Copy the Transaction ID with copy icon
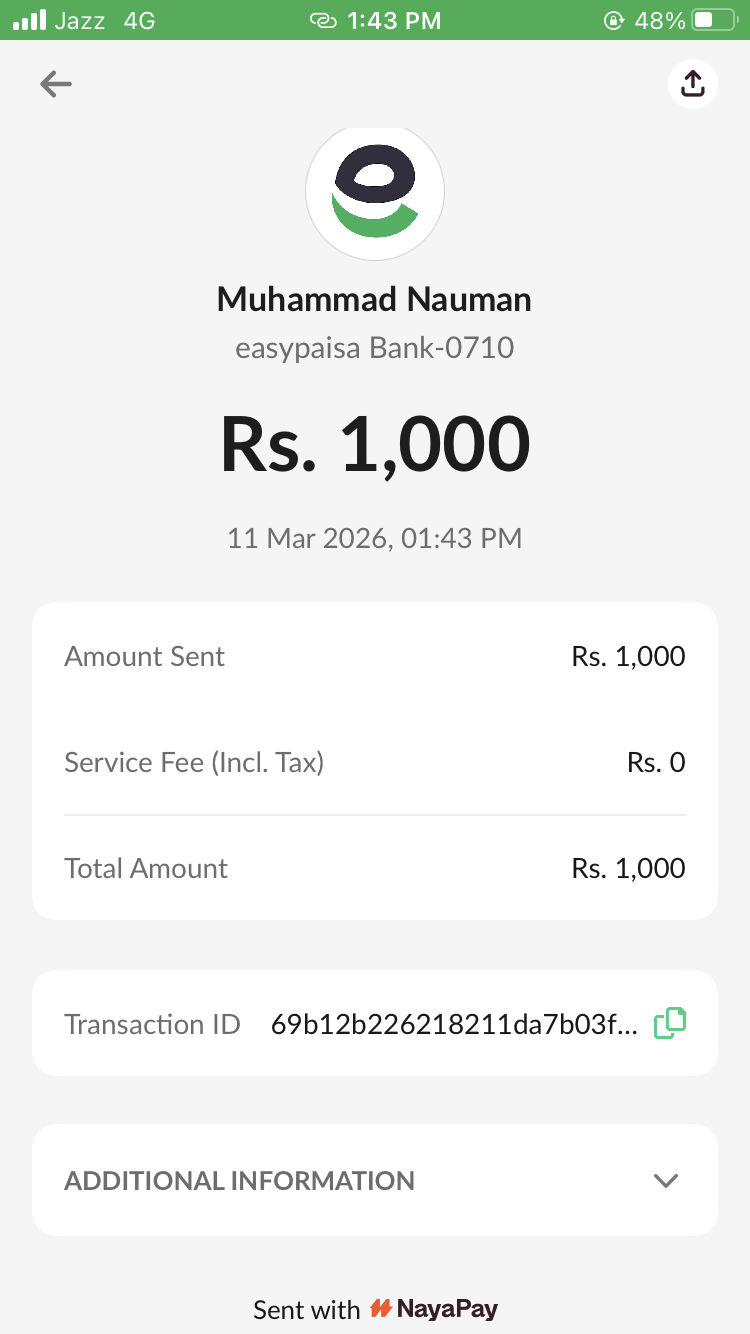Viewport: 750px width, 1334px height. coord(670,1023)
